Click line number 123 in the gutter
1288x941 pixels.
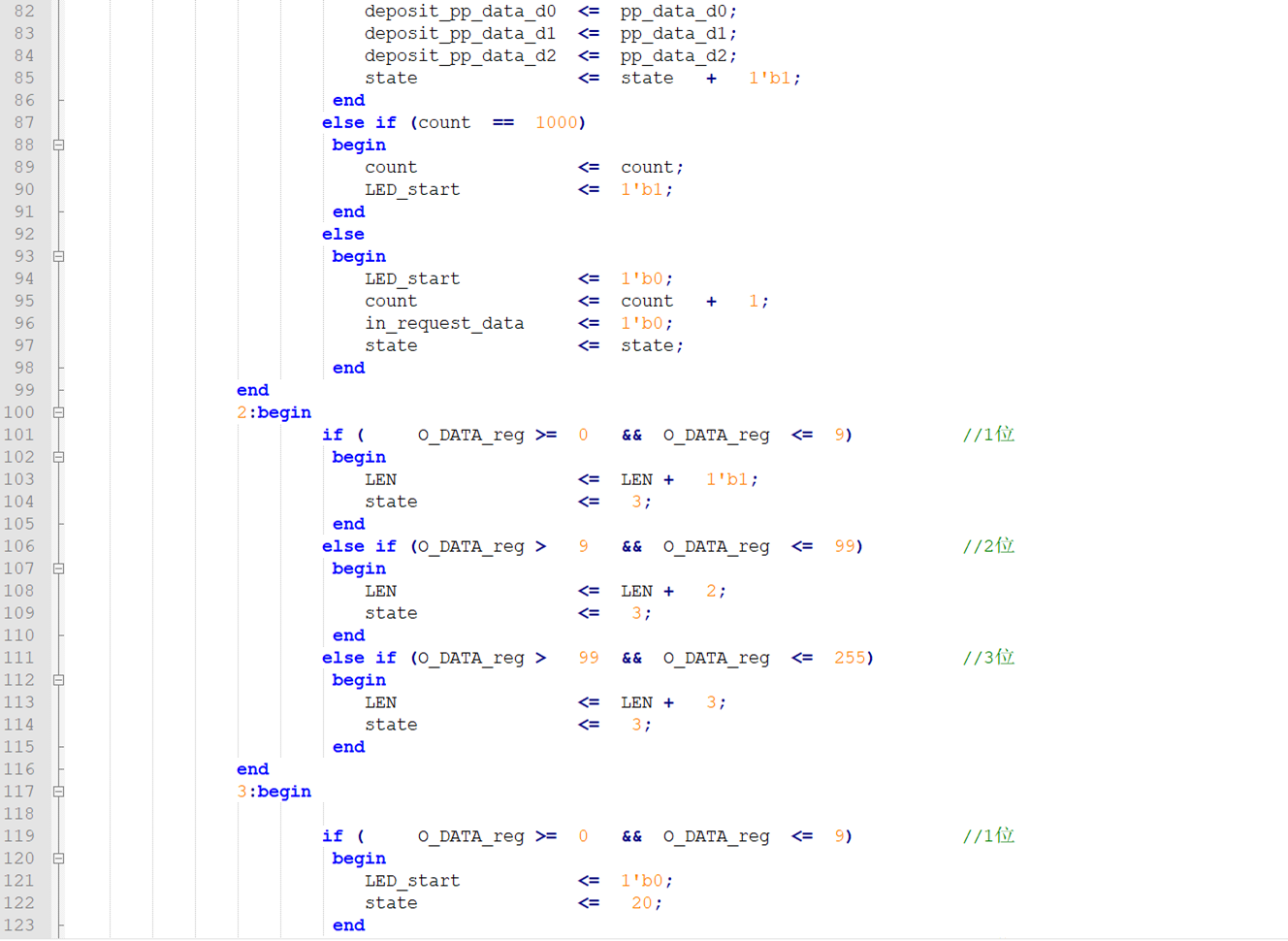coord(19,925)
